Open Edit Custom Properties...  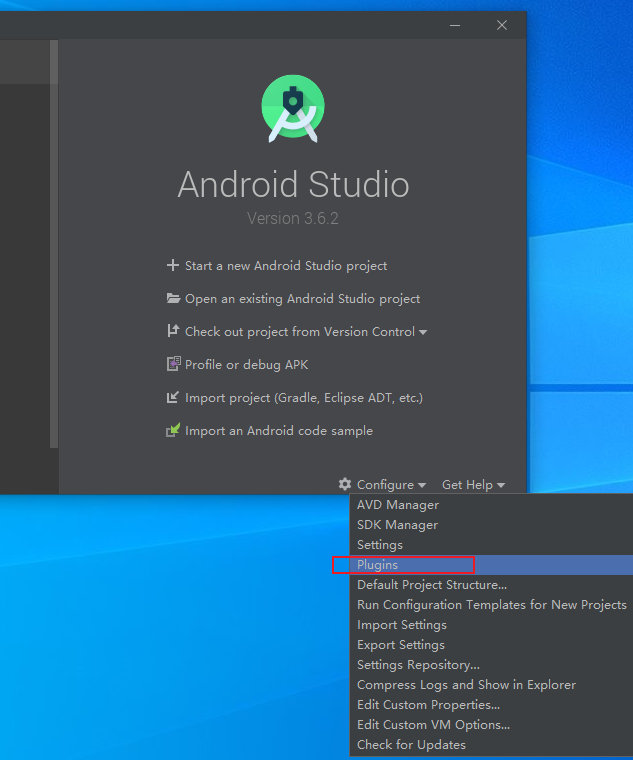point(491,704)
